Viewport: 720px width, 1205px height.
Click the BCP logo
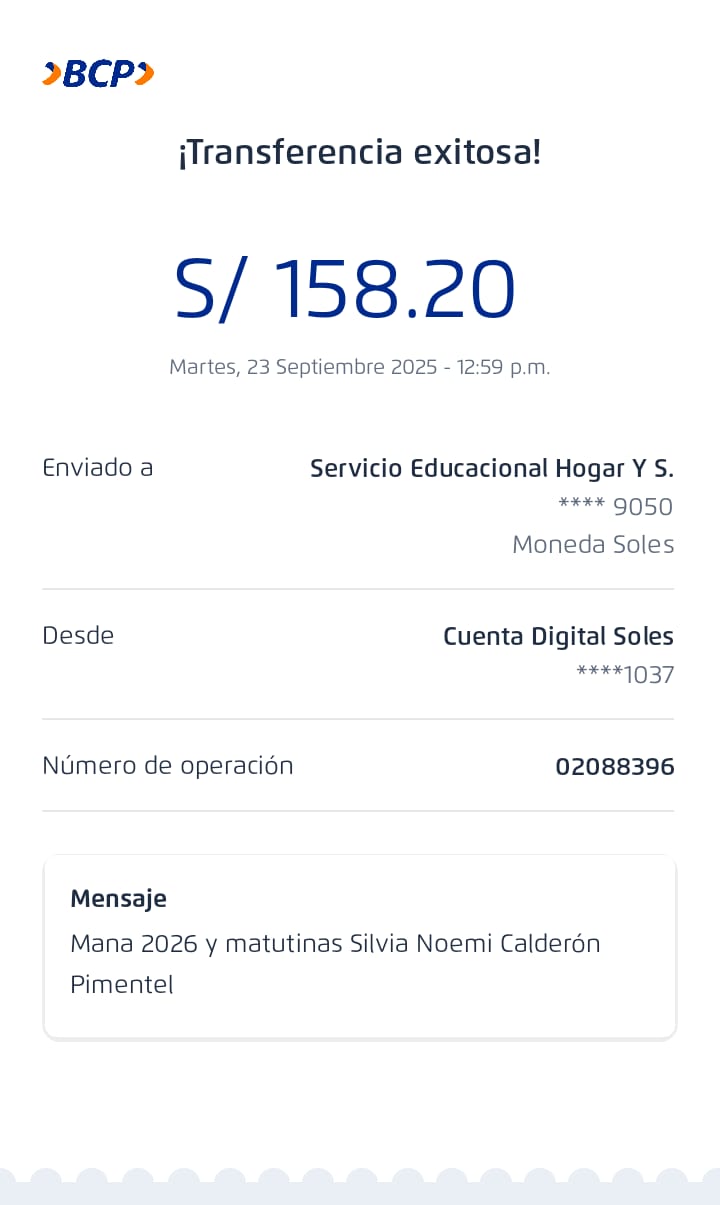click(98, 74)
